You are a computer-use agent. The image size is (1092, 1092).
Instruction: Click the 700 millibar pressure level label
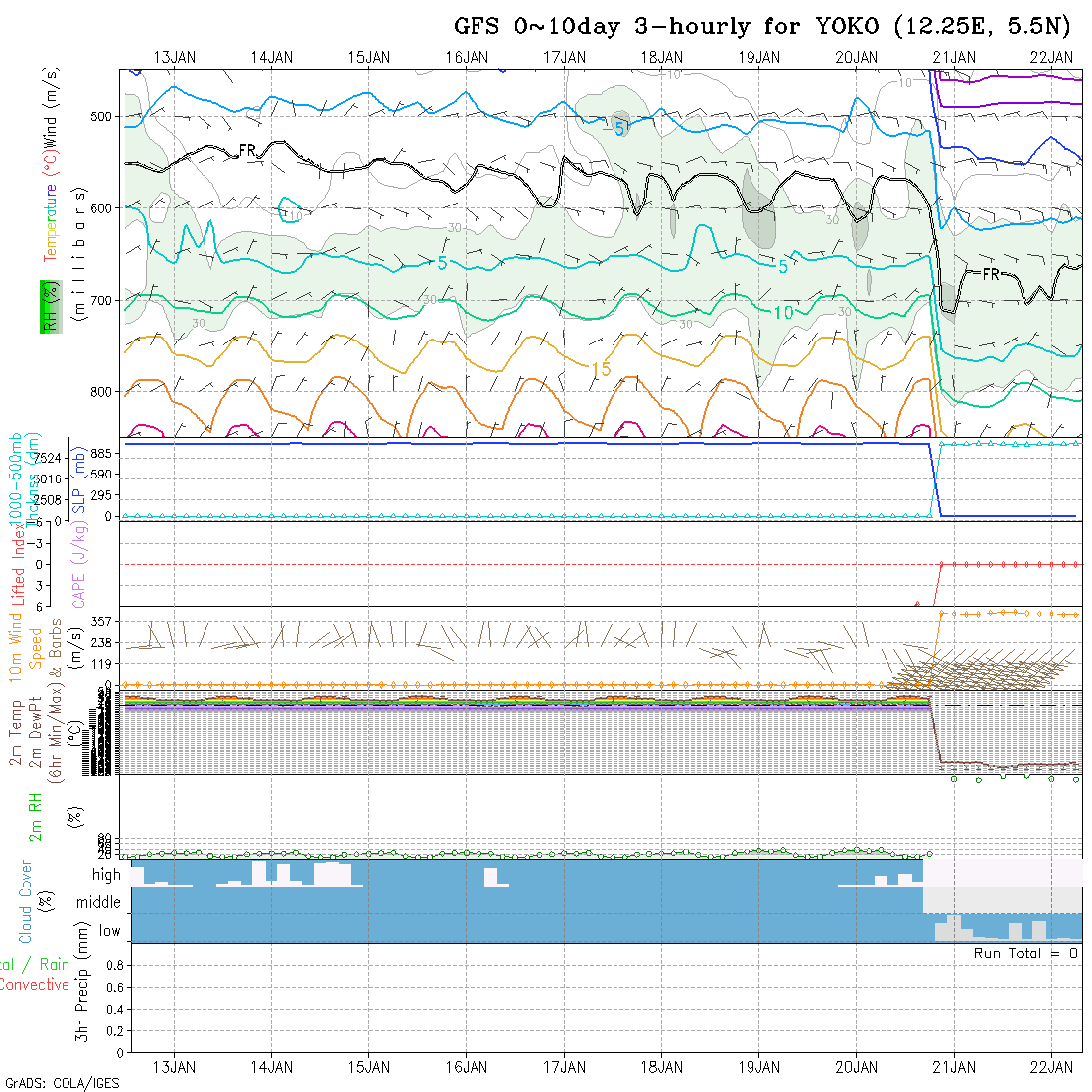pos(101,300)
